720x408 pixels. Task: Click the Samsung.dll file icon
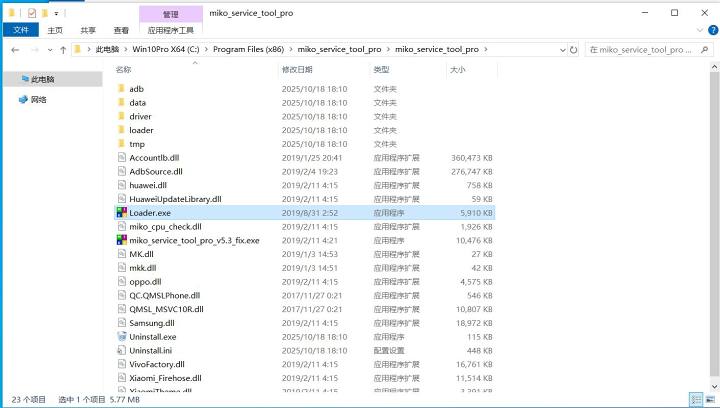click(x=122, y=323)
